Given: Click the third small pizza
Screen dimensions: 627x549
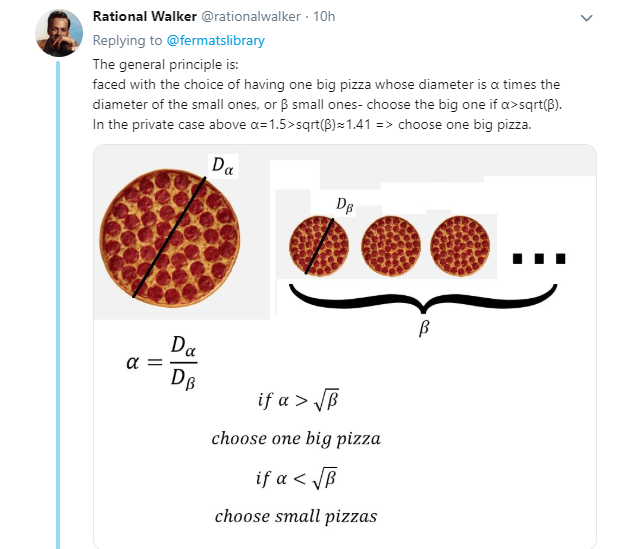Looking at the screenshot, I should pos(460,246).
